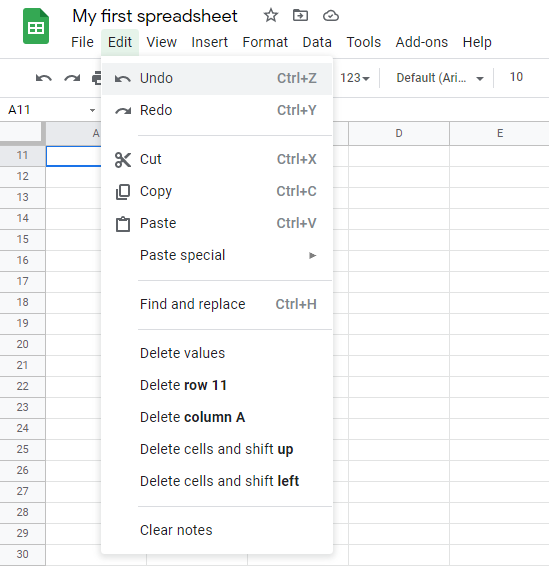Choose Delete row 11
Image resolution: width=549 pixels, height=566 pixels.
click(217, 385)
